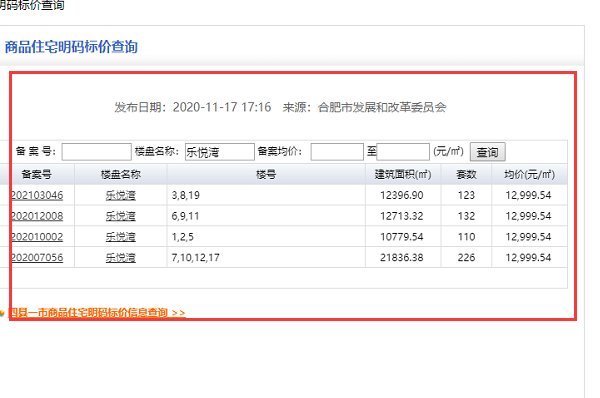Screen dimensions: 600x398
Task: Click the unit count 123
Action: 466,195
